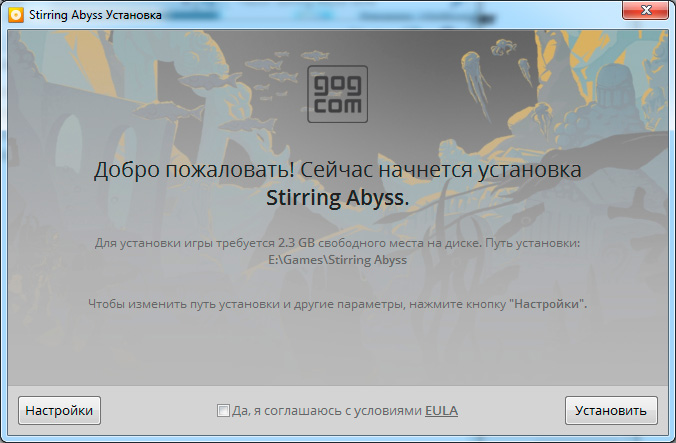This screenshot has height=443, width=676.
Task: Click the Настройки button
Action: (x=59, y=410)
